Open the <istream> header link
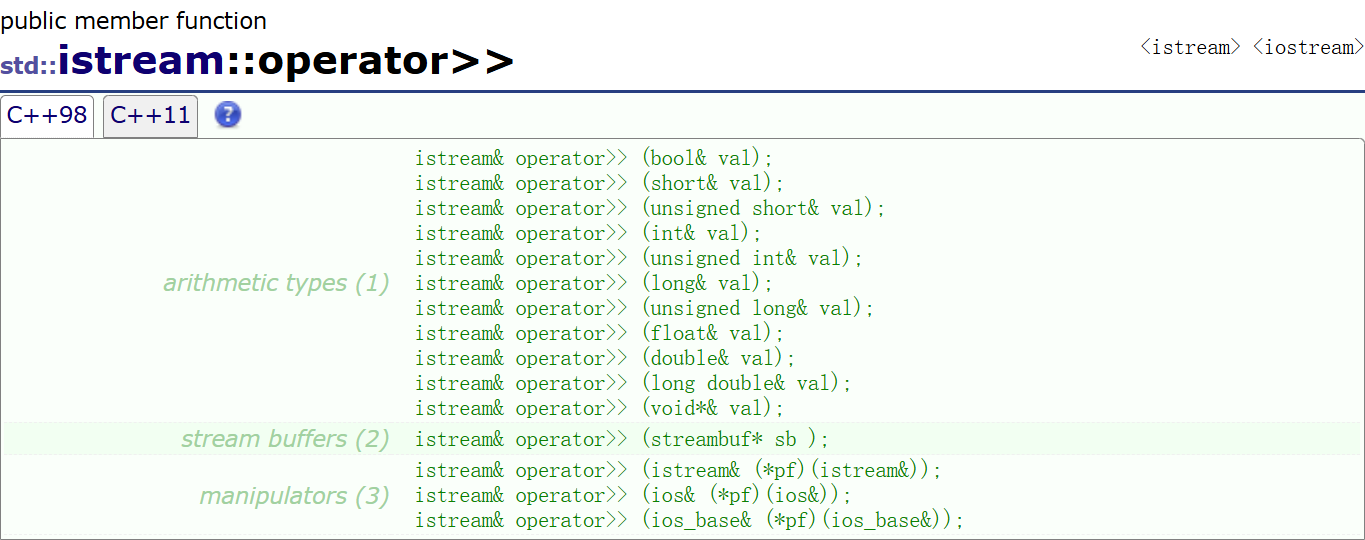This screenshot has width=1365, height=540. point(1191,47)
